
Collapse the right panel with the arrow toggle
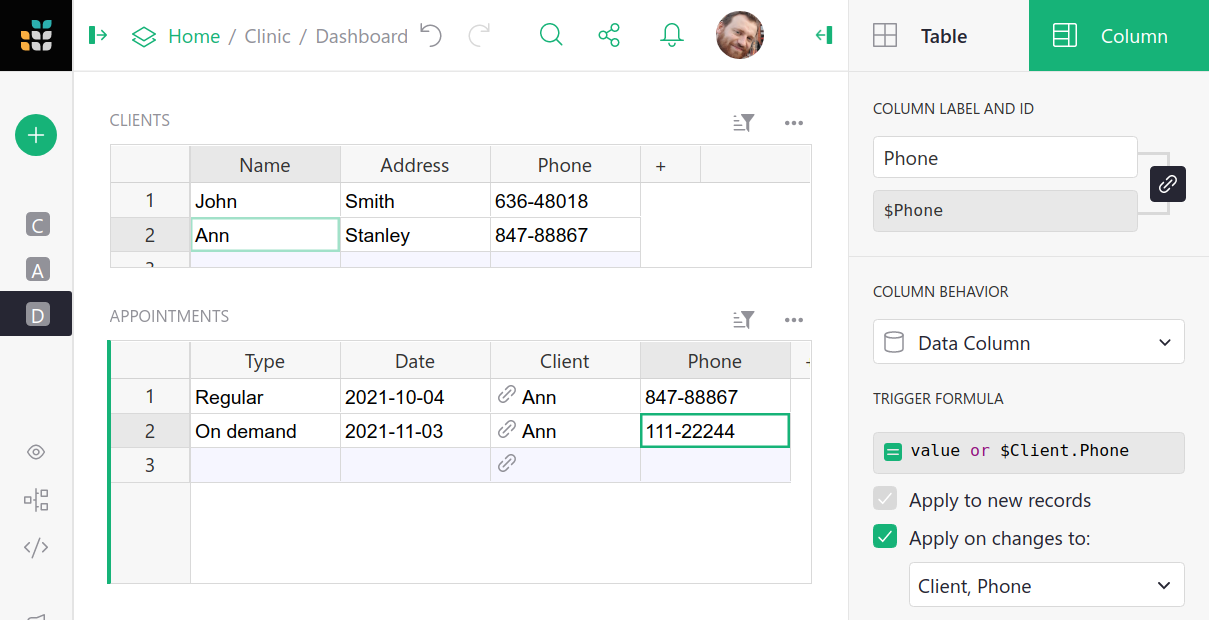822,34
